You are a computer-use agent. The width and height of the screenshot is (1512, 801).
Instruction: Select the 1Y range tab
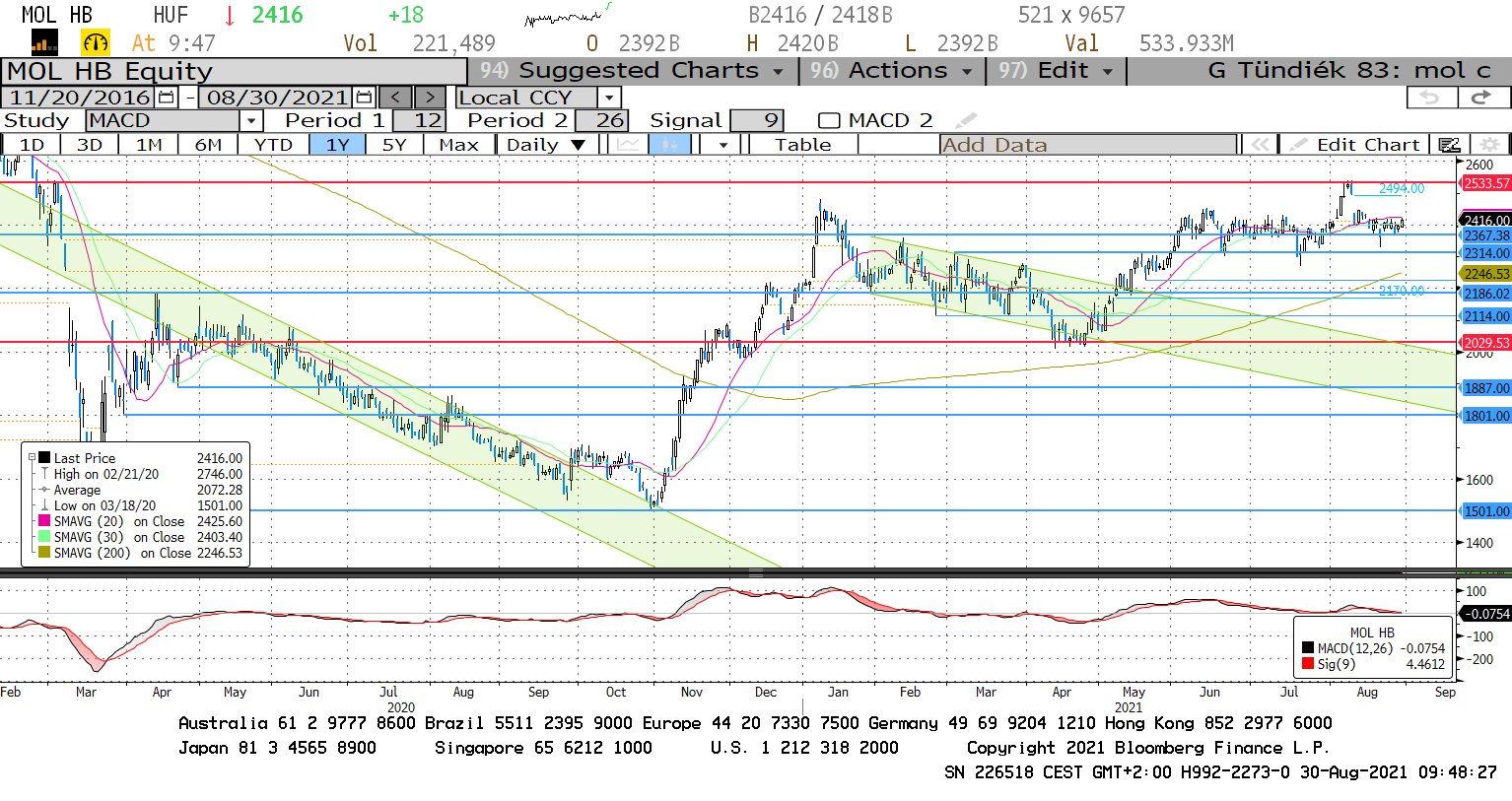[x=337, y=145]
